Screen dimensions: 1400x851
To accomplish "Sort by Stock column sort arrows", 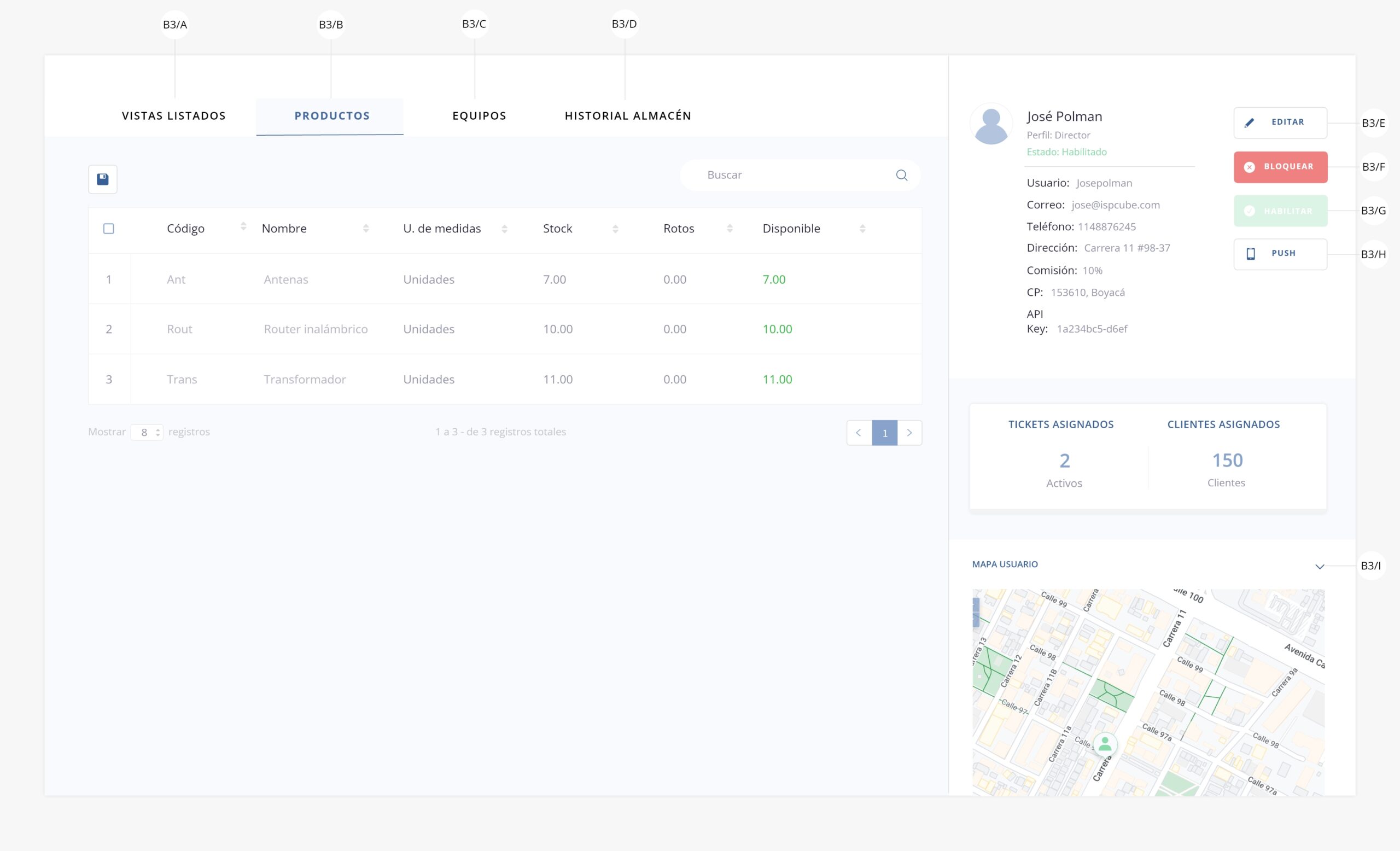I will (x=615, y=229).
